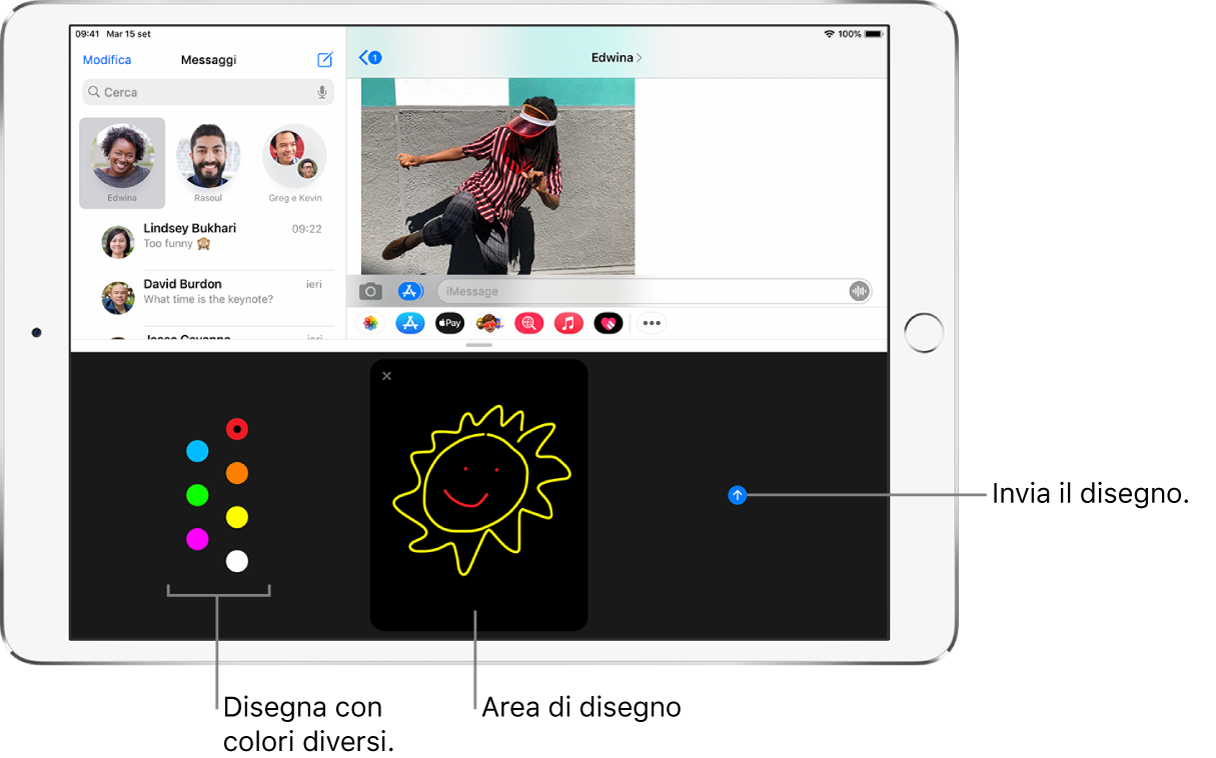Select Edwina's pinned conversation avatar
This screenshot has height=758, width=1216.
click(x=122, y=157)
